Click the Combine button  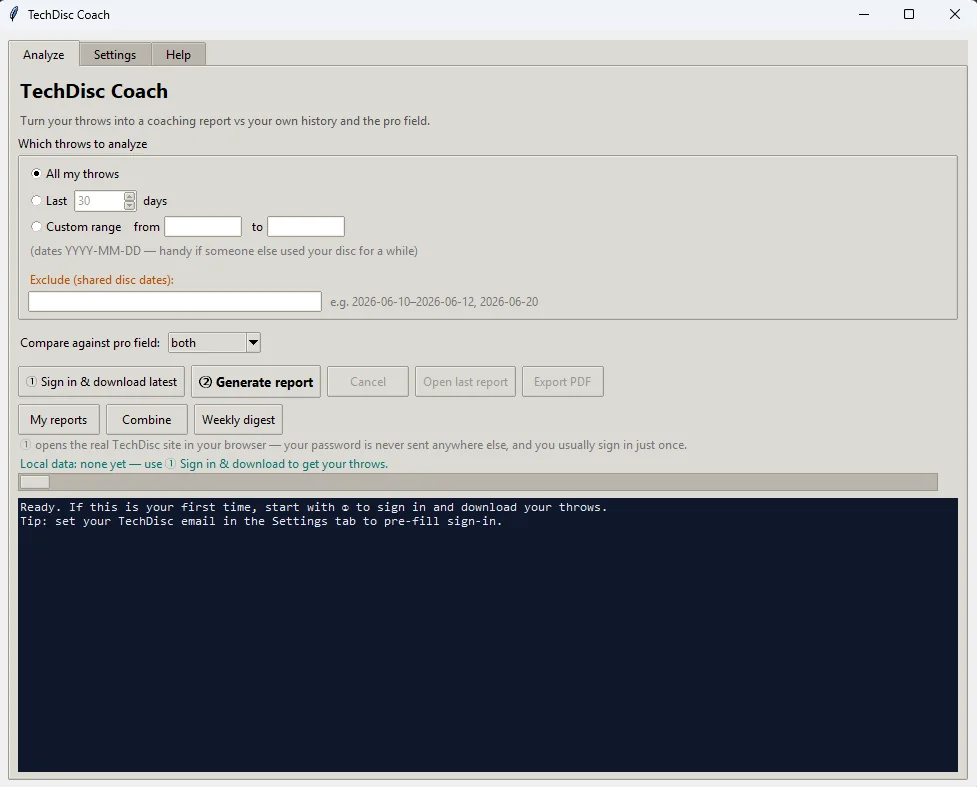146,419
